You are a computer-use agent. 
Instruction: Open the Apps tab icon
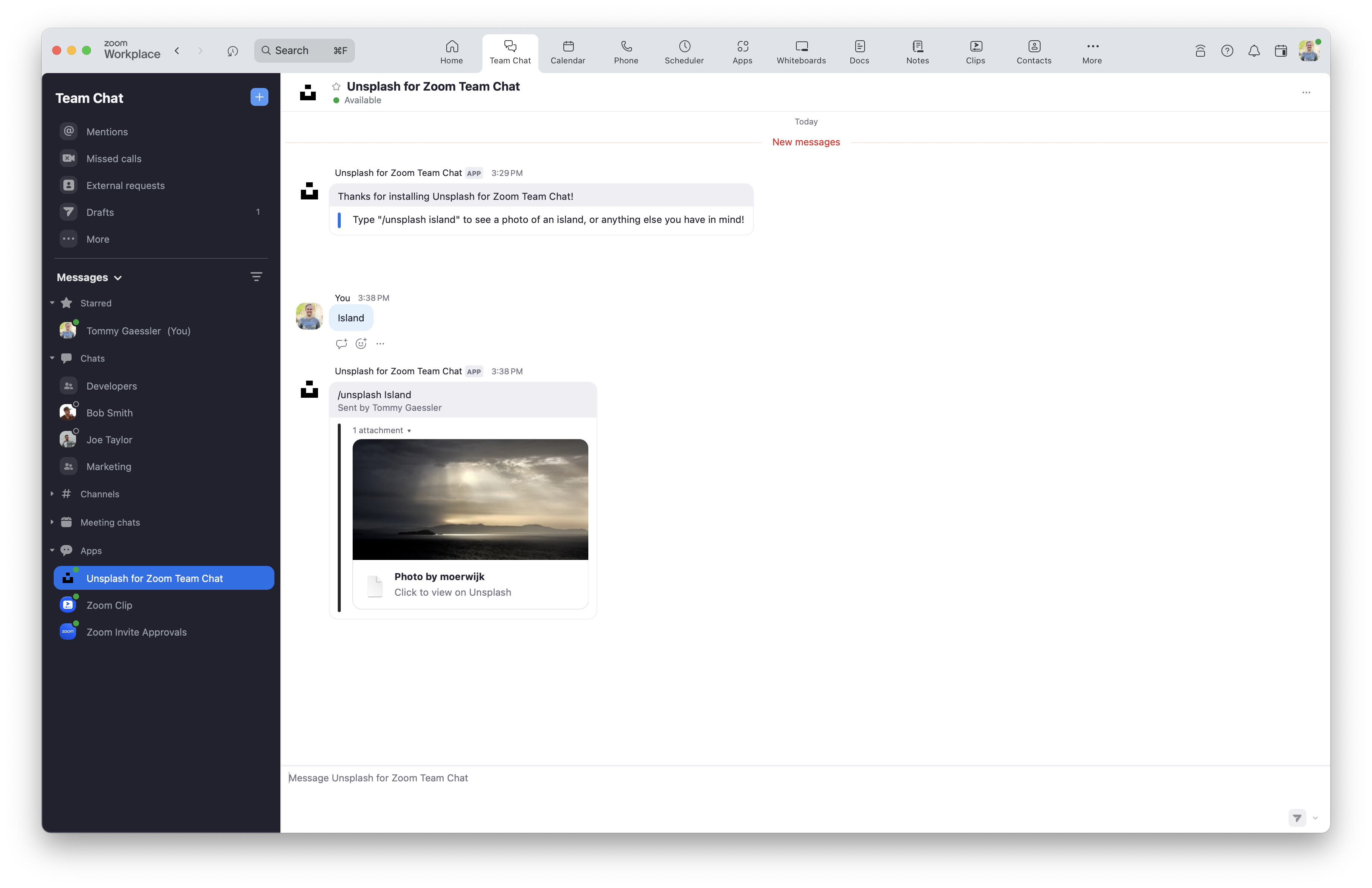tap(743, 46)
